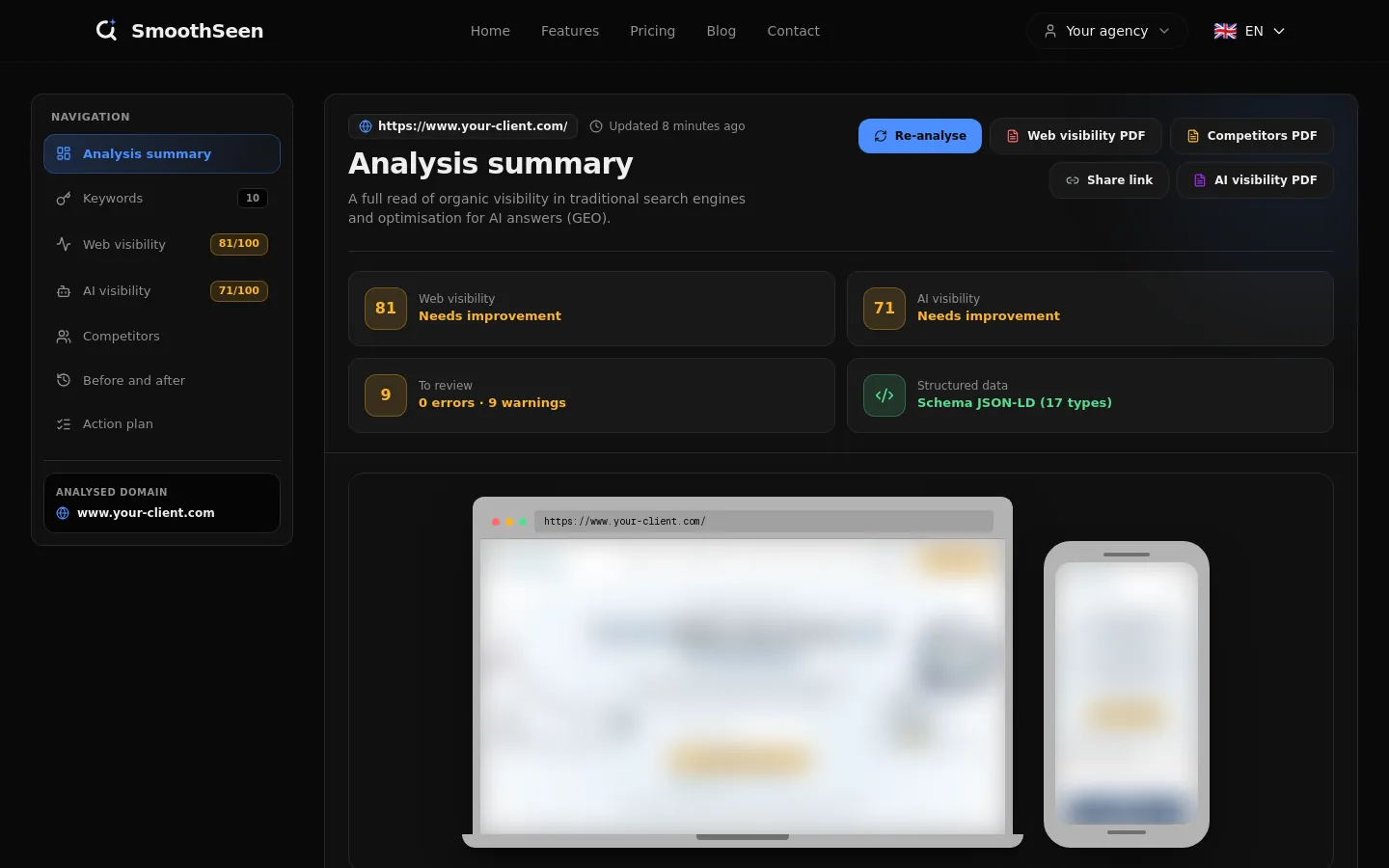Click the Updated 8 minutes ago text
Screen dimensions: 1389x868
(677, 126)
